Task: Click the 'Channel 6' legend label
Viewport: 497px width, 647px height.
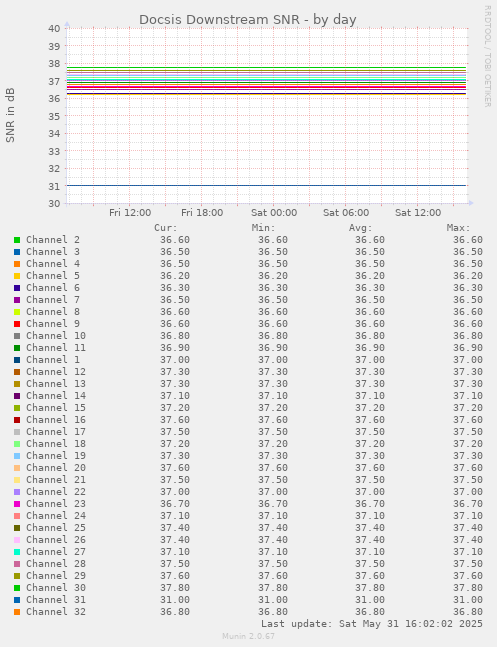Action: (x=53, y=288)
